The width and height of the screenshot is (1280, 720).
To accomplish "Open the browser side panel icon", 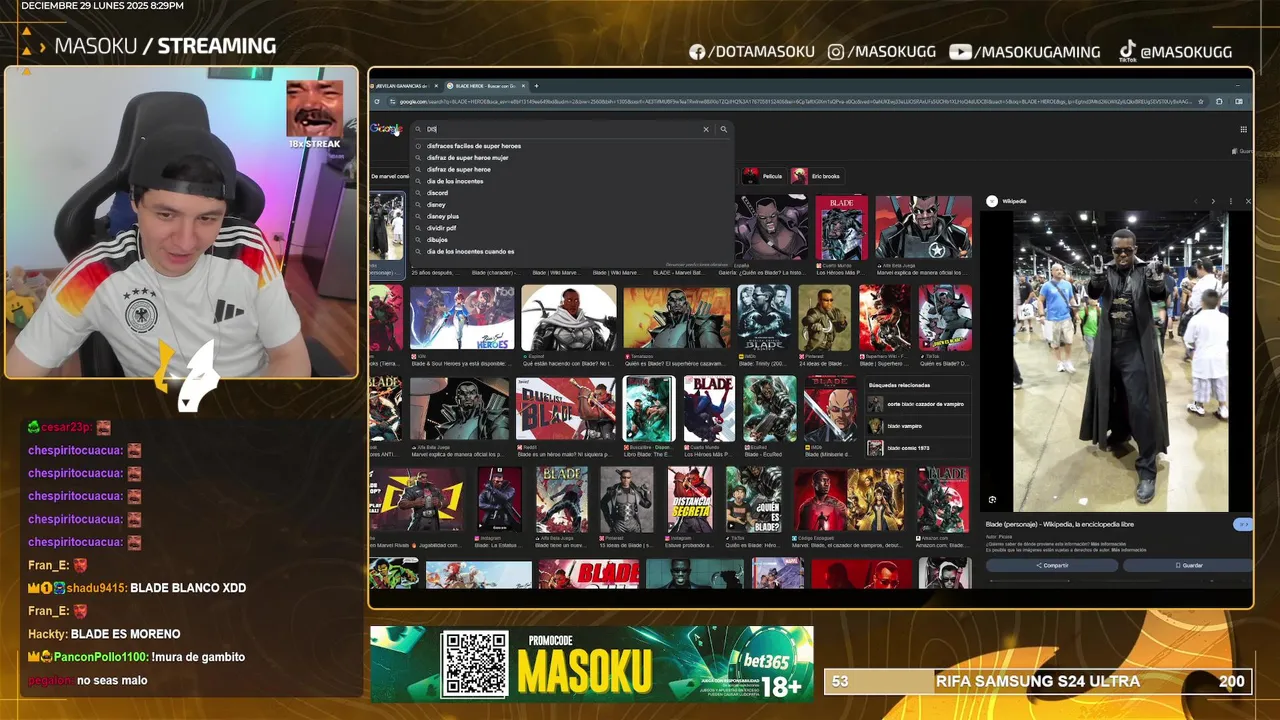I will click(x=1238, y=102).
